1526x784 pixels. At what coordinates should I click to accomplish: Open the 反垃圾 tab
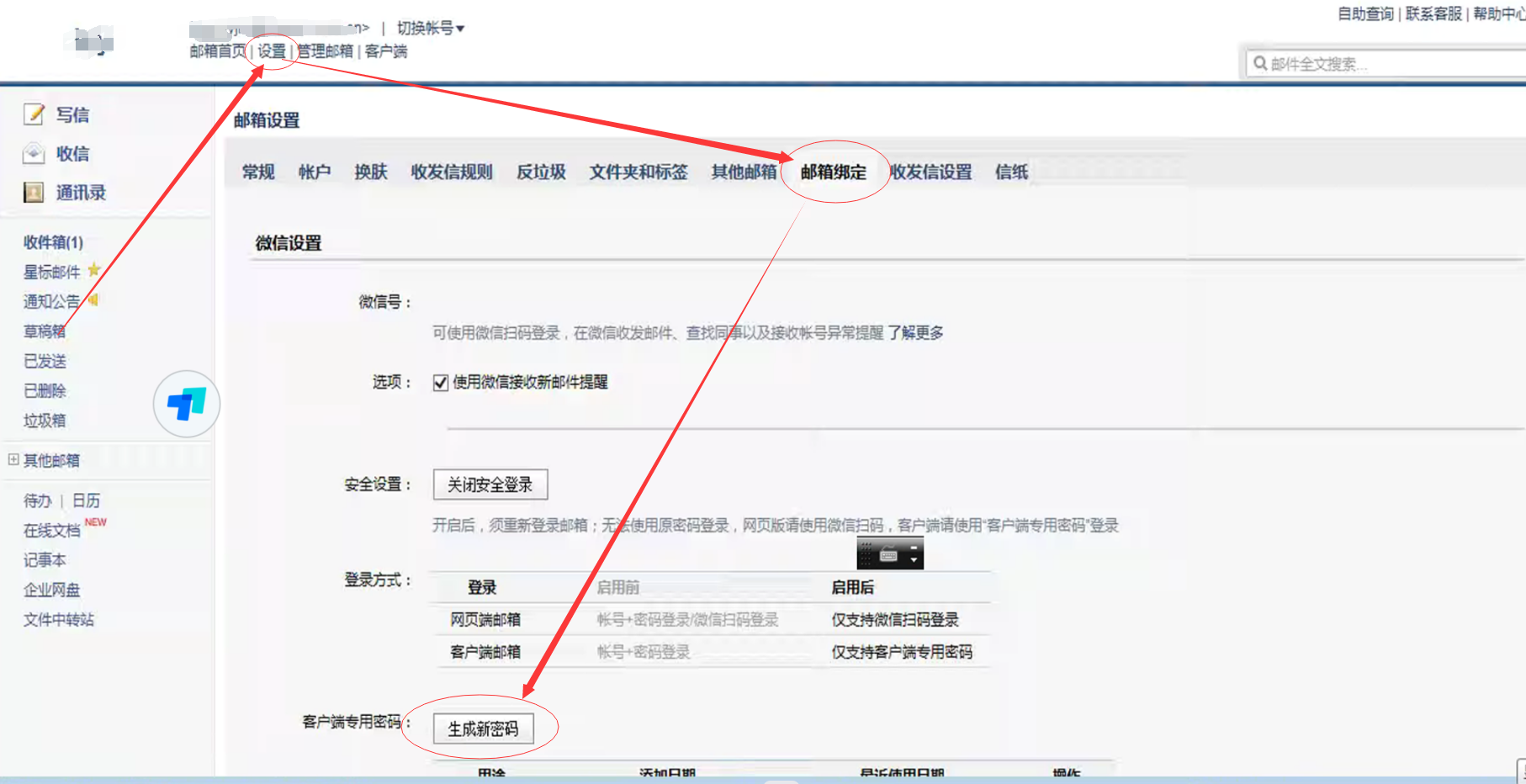point(541,172)
